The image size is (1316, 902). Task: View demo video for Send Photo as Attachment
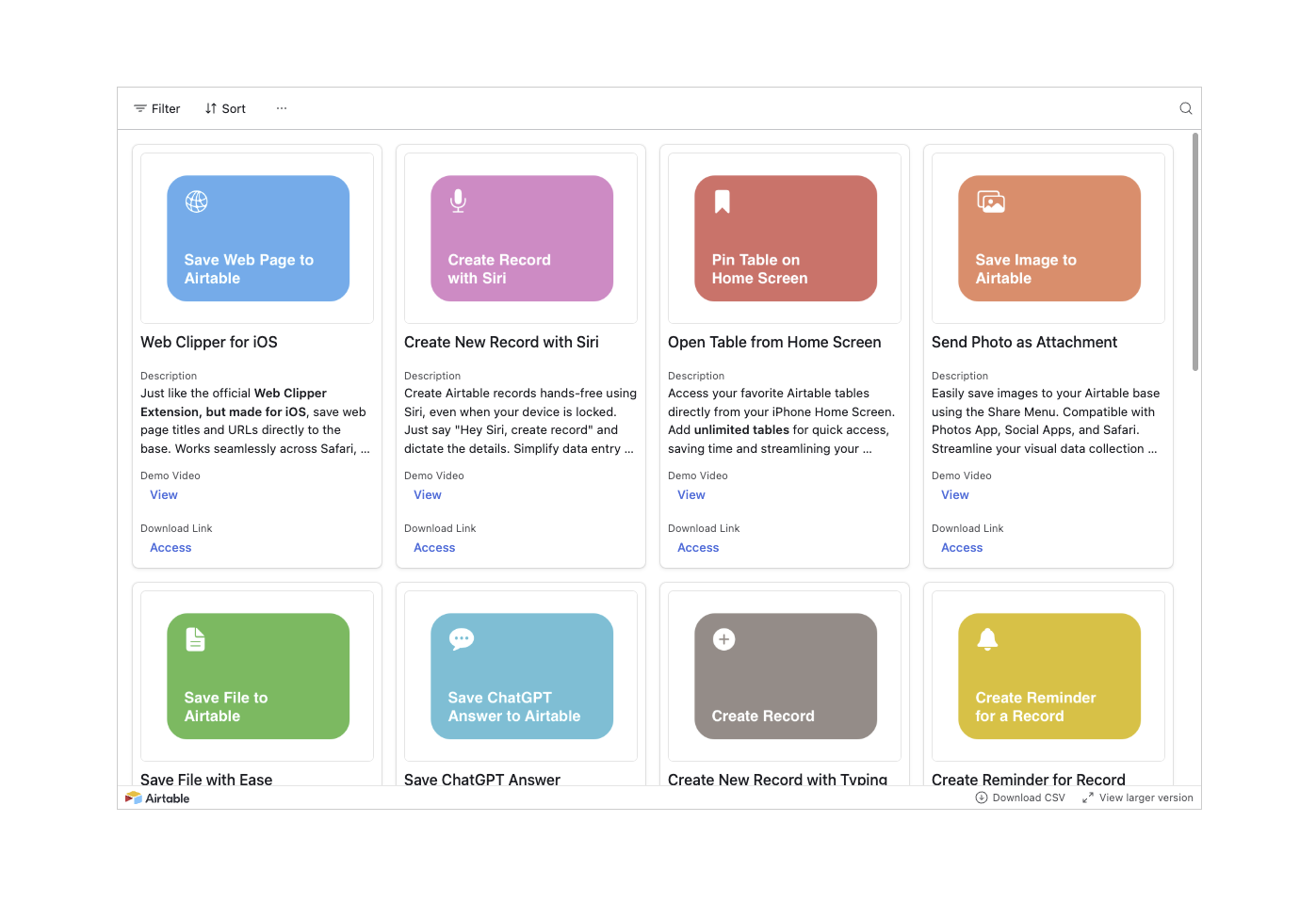pyautogui.click(x=955, y=495)
